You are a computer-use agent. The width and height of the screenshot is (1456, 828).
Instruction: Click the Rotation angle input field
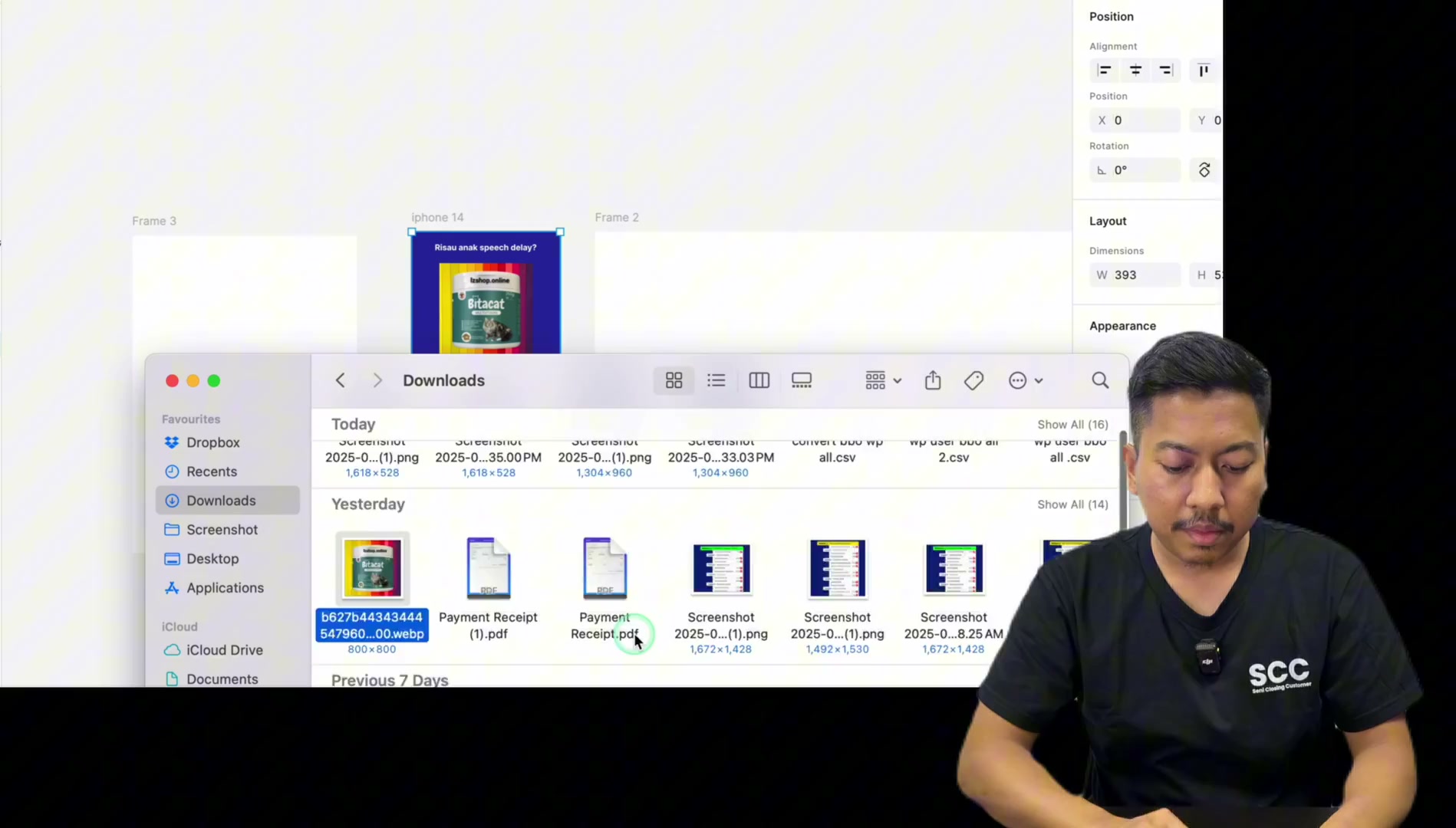1135,170
